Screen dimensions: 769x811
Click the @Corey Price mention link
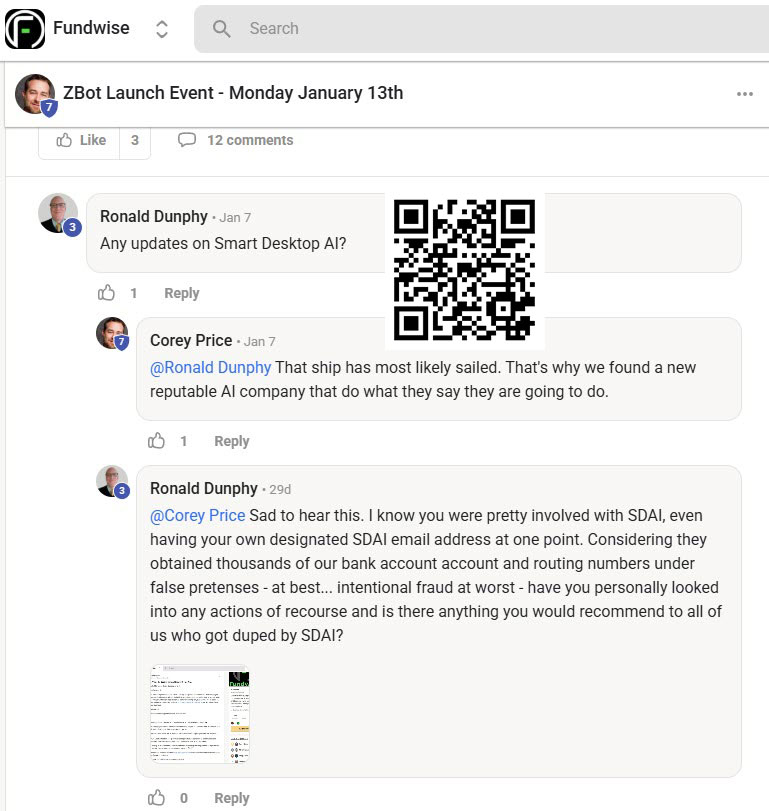[x=198, y=516]
